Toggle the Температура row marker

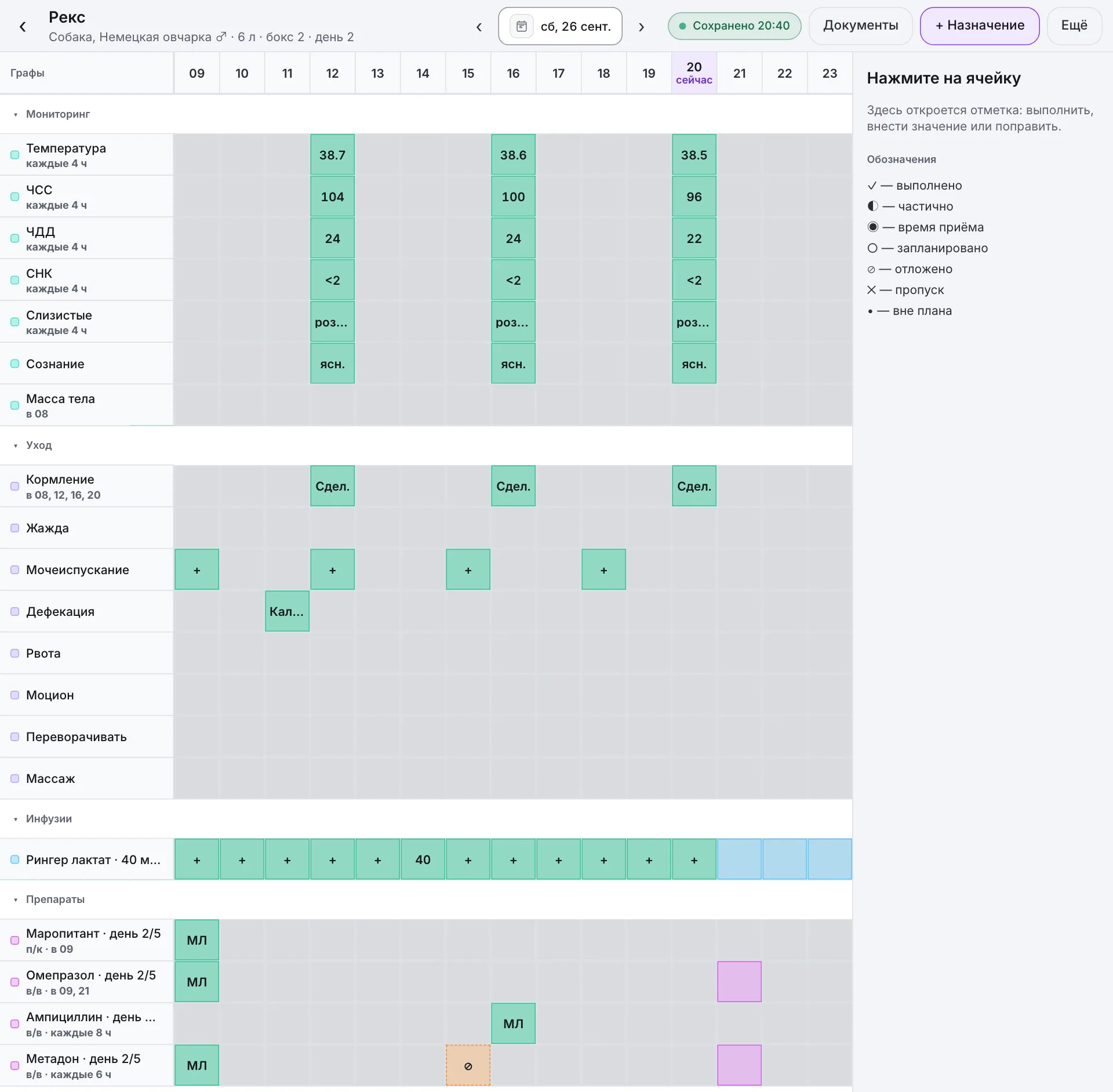click(x=15, y=155)
